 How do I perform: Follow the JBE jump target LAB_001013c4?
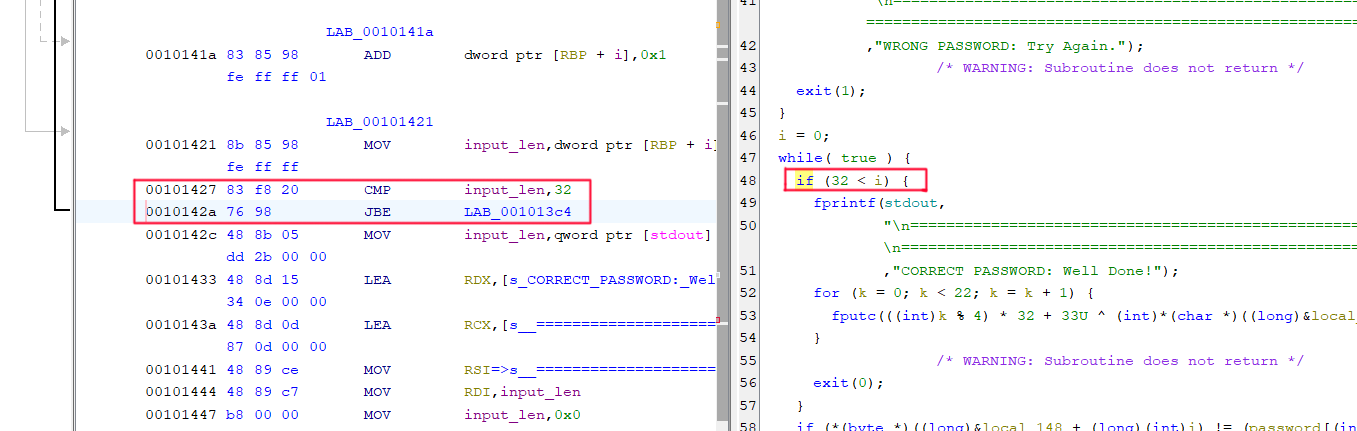pyautogui.click(x=518, y=212)
